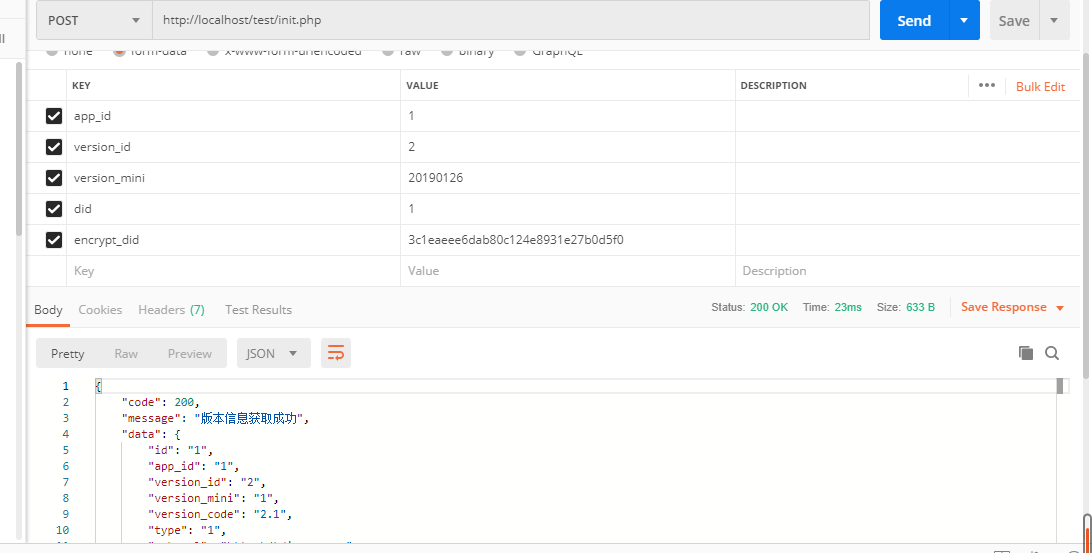Open the Test Results tab
Screen dimensions: 1092x553
point(258,310)
